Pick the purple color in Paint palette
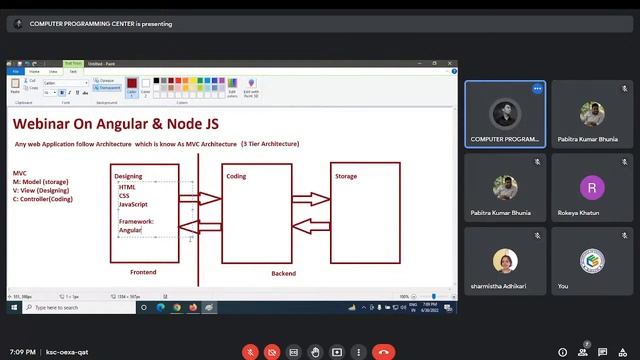Viewport: 640px width, 360px height. [x=222, y=81]
